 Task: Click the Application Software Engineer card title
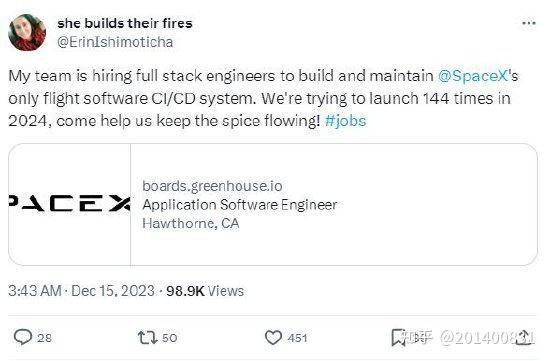(x=240, y=205)
